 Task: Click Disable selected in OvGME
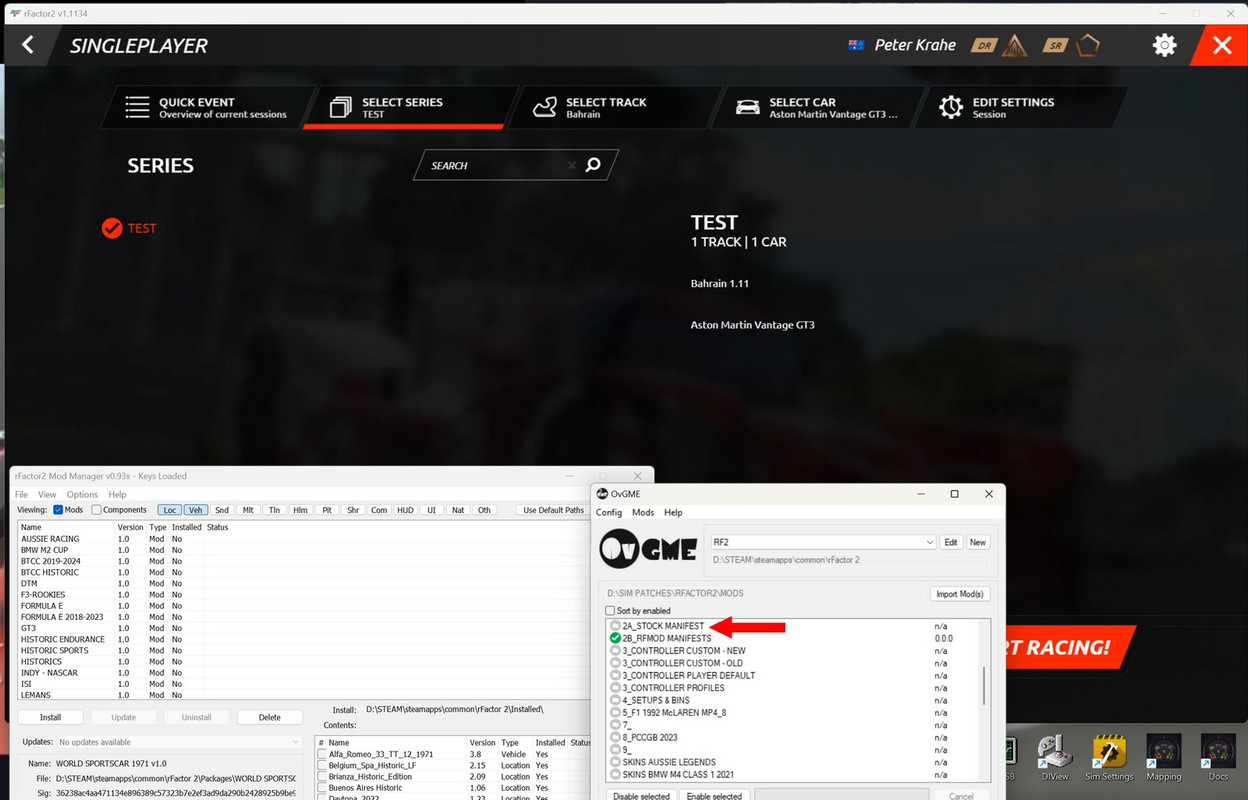click(x=641, y=796)
